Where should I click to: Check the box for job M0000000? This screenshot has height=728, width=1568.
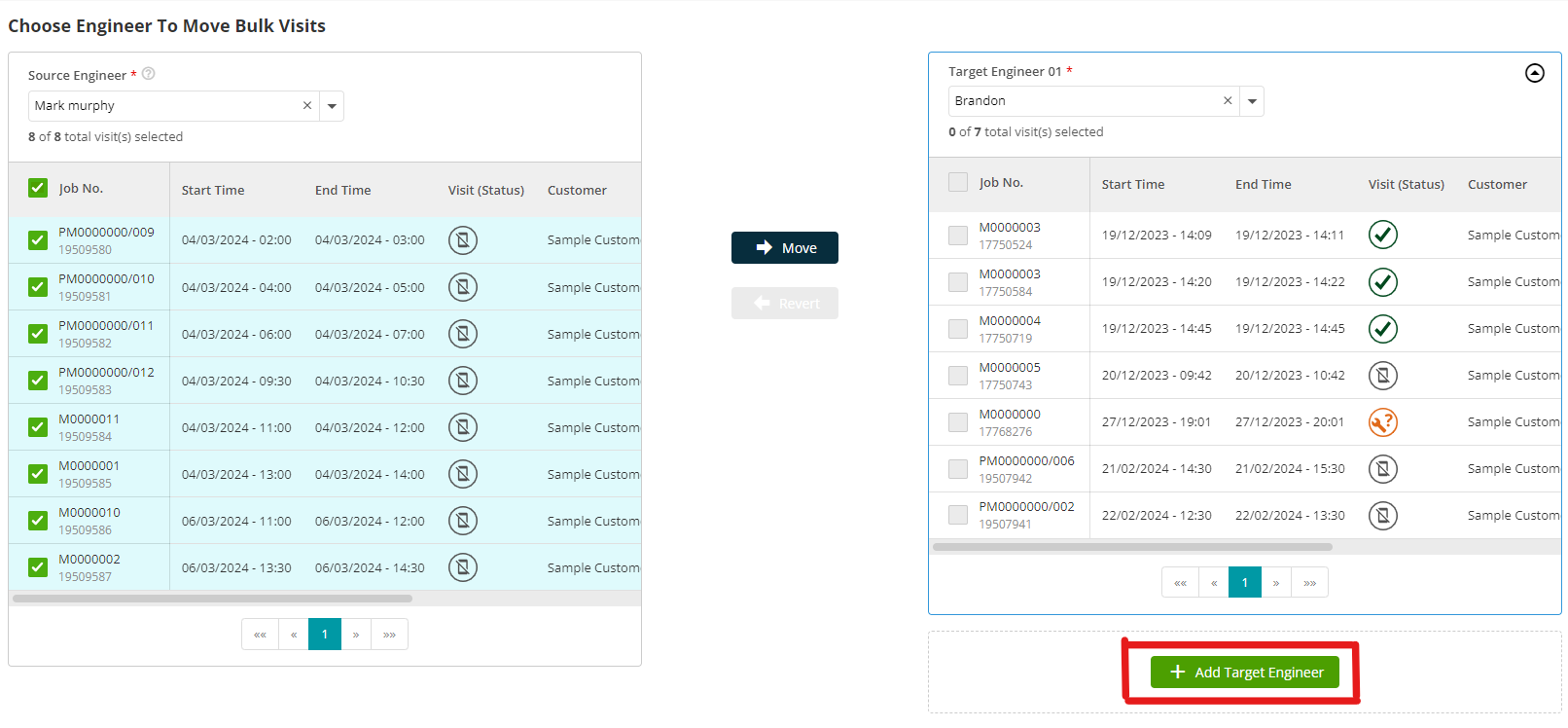(x=958, y=421)
